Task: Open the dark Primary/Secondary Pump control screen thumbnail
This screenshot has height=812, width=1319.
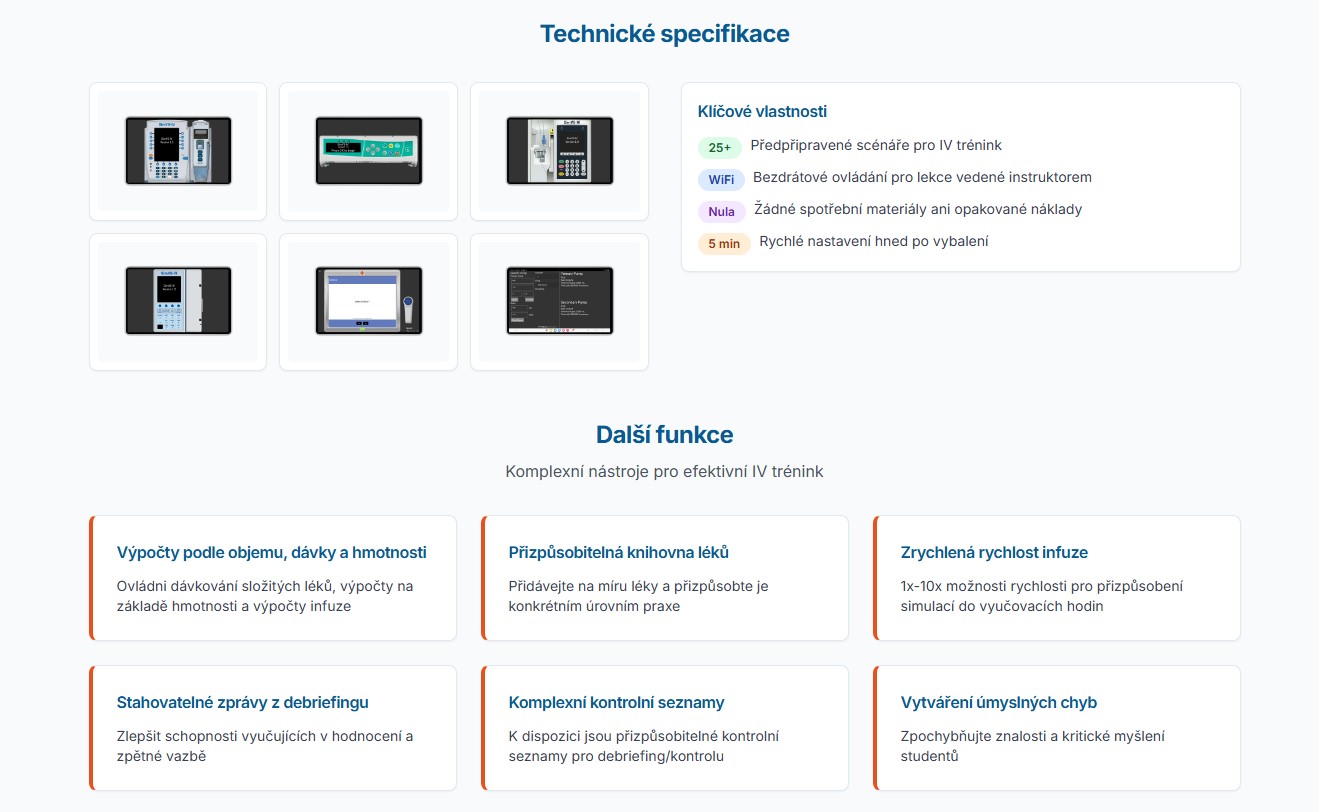Action: 559,301
